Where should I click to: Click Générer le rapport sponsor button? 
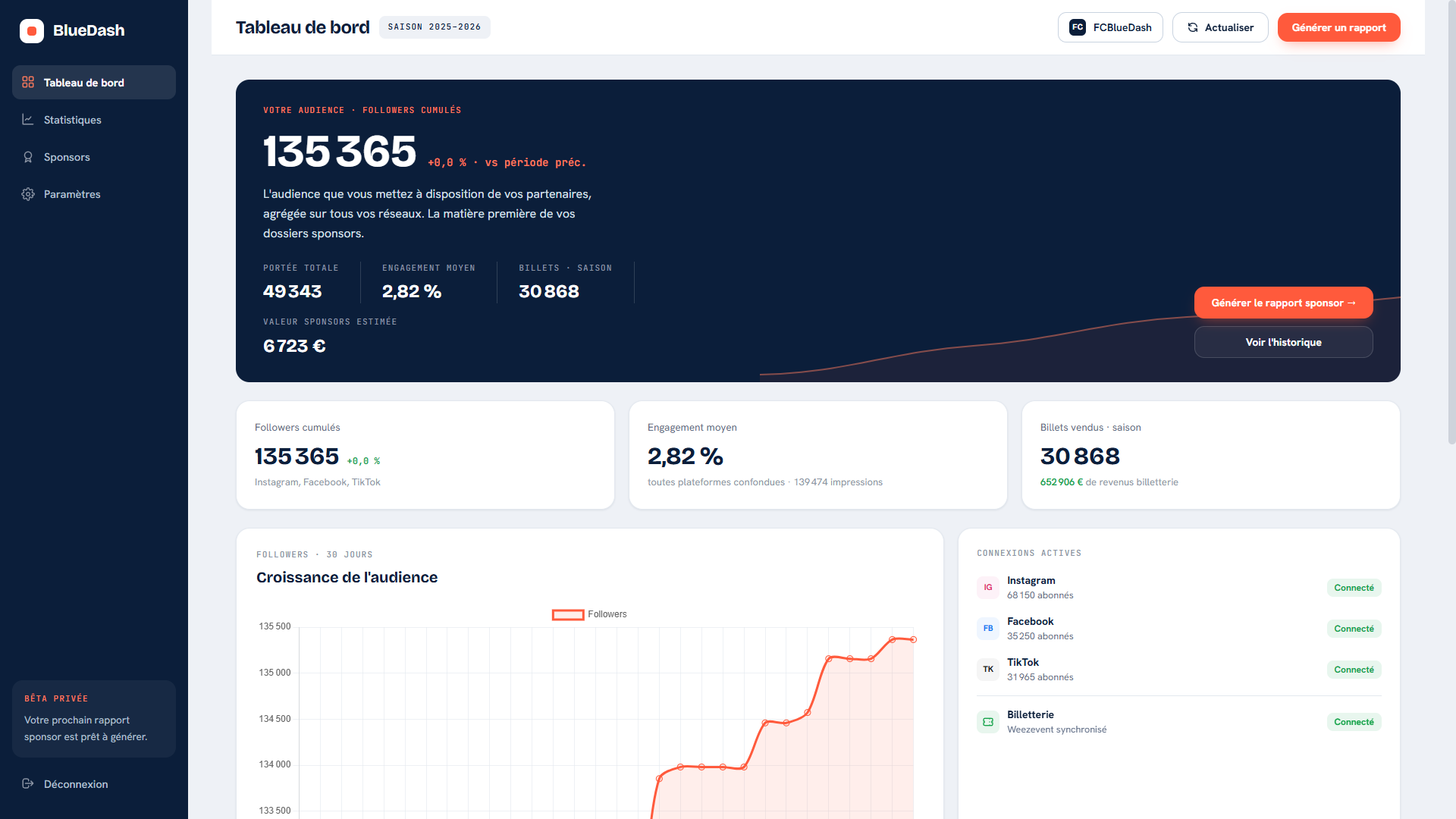pos(1284,303)
